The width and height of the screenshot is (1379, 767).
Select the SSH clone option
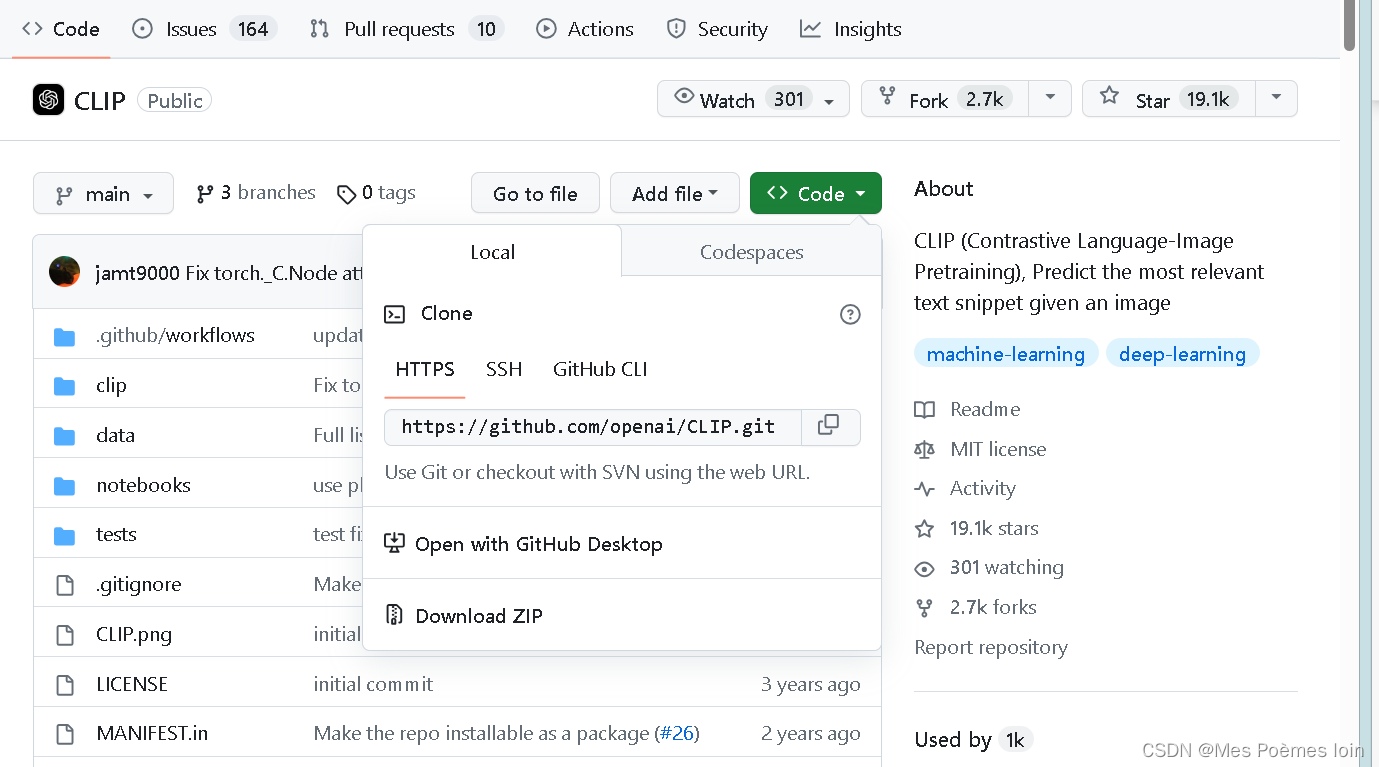(504, 369)
